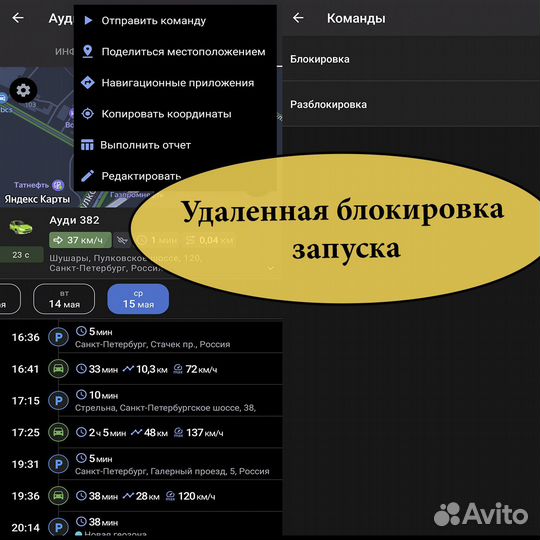
Task: Click the Татнефть parking marker on map
Action: pos(58,185)
